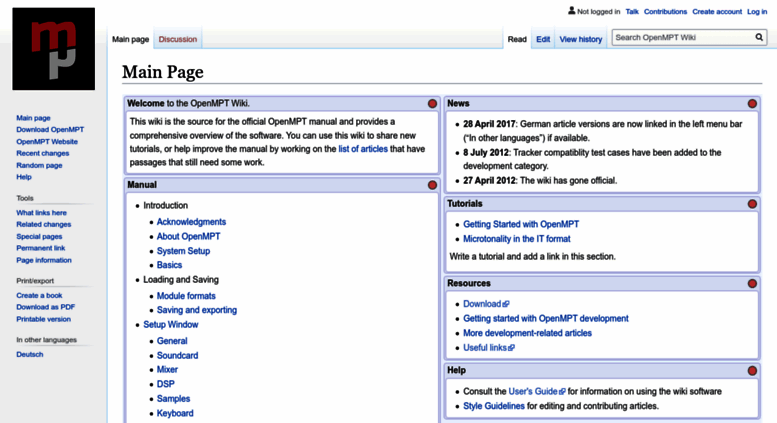Open the View history tab

pyautogui.click(x=581, y=39)
